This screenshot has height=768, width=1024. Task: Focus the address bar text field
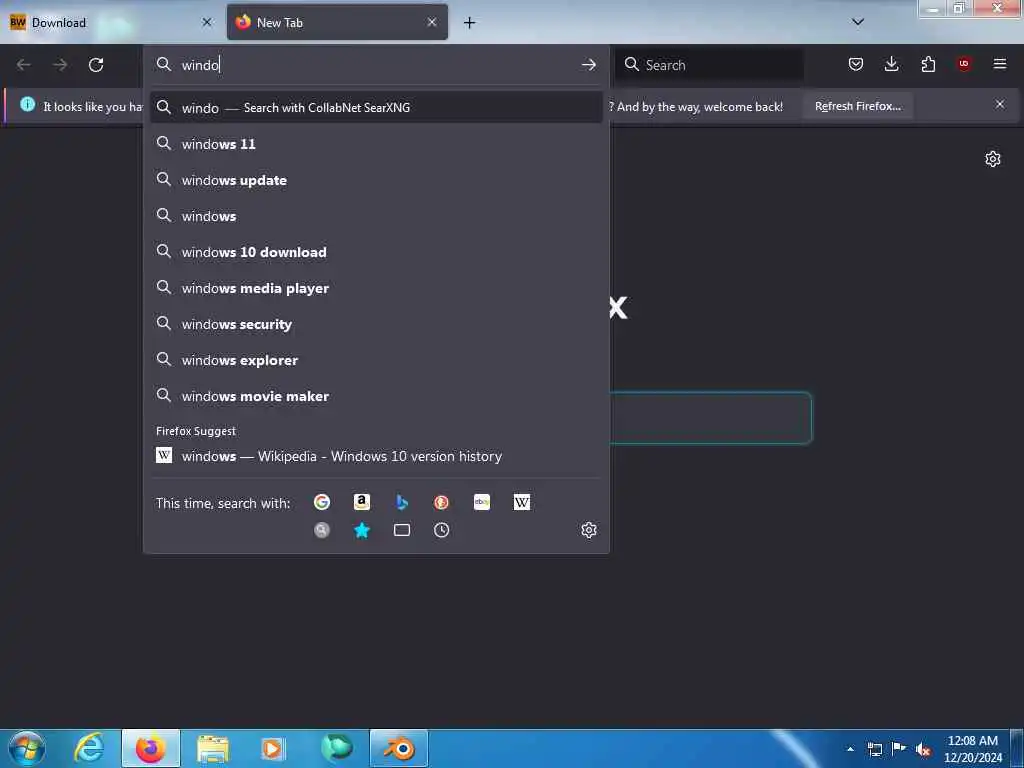click(379, 65)
